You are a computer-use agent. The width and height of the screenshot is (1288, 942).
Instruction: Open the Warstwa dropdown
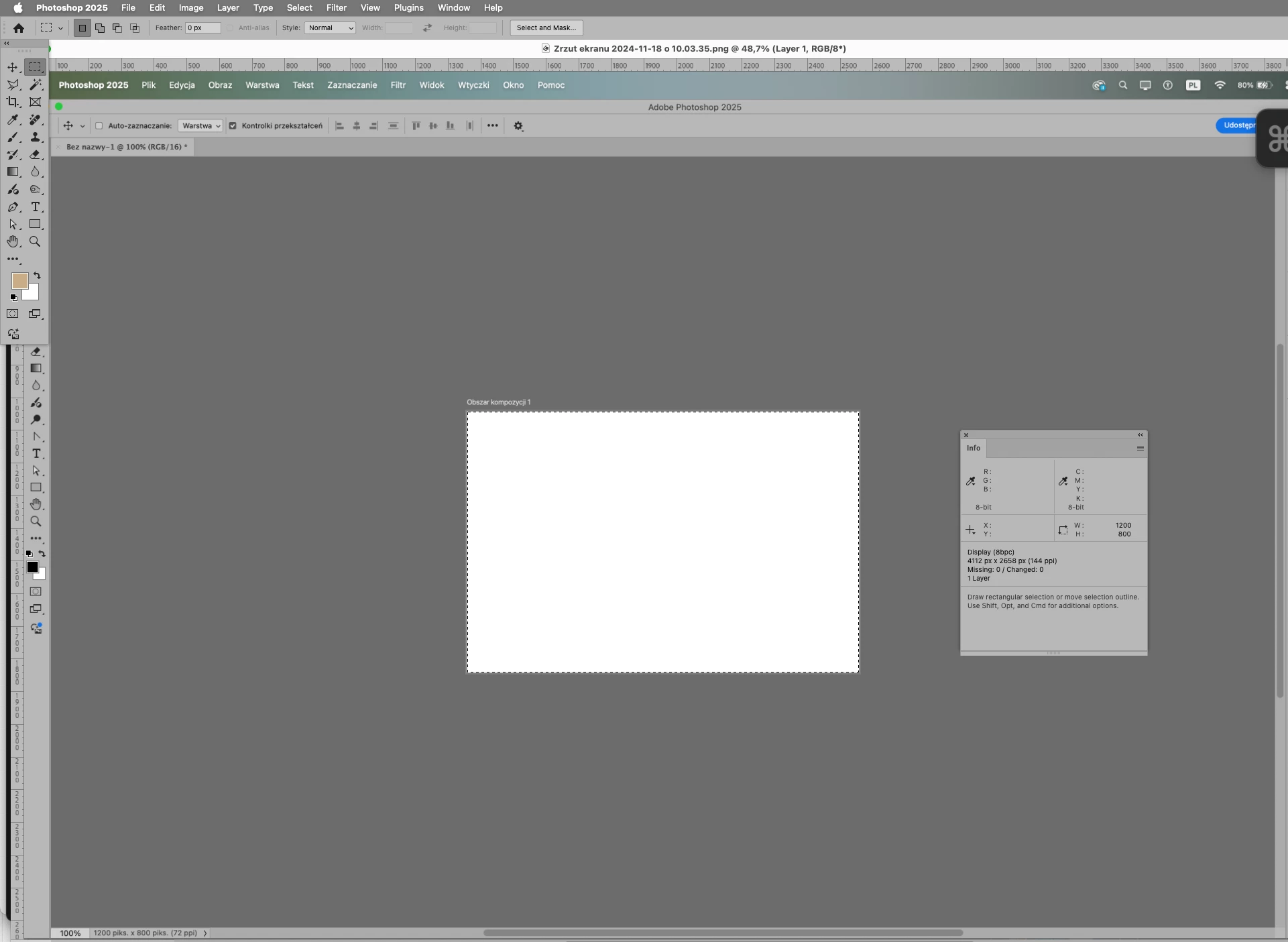[200, 125]
